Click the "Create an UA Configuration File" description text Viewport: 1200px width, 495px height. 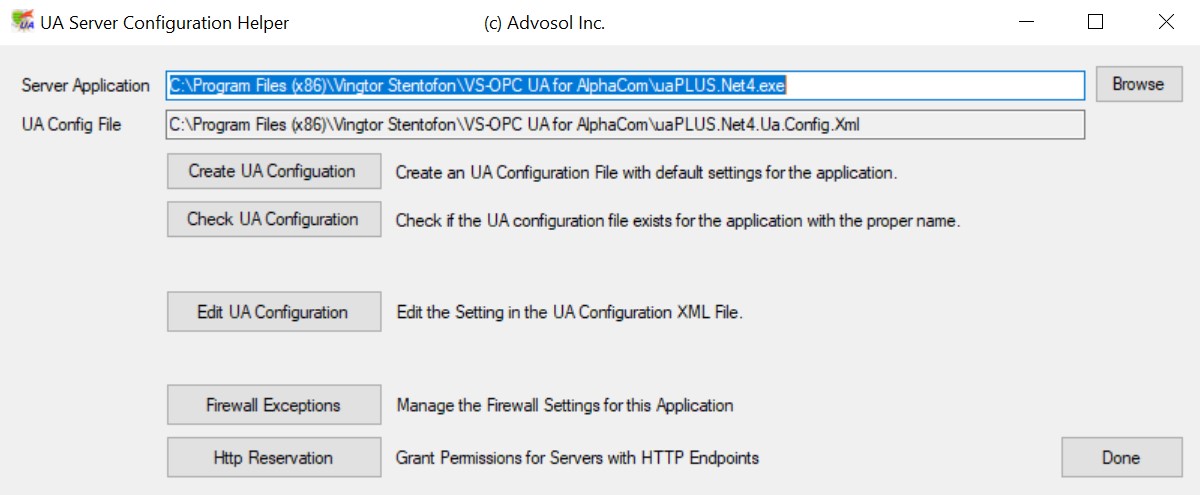point(646,173)
